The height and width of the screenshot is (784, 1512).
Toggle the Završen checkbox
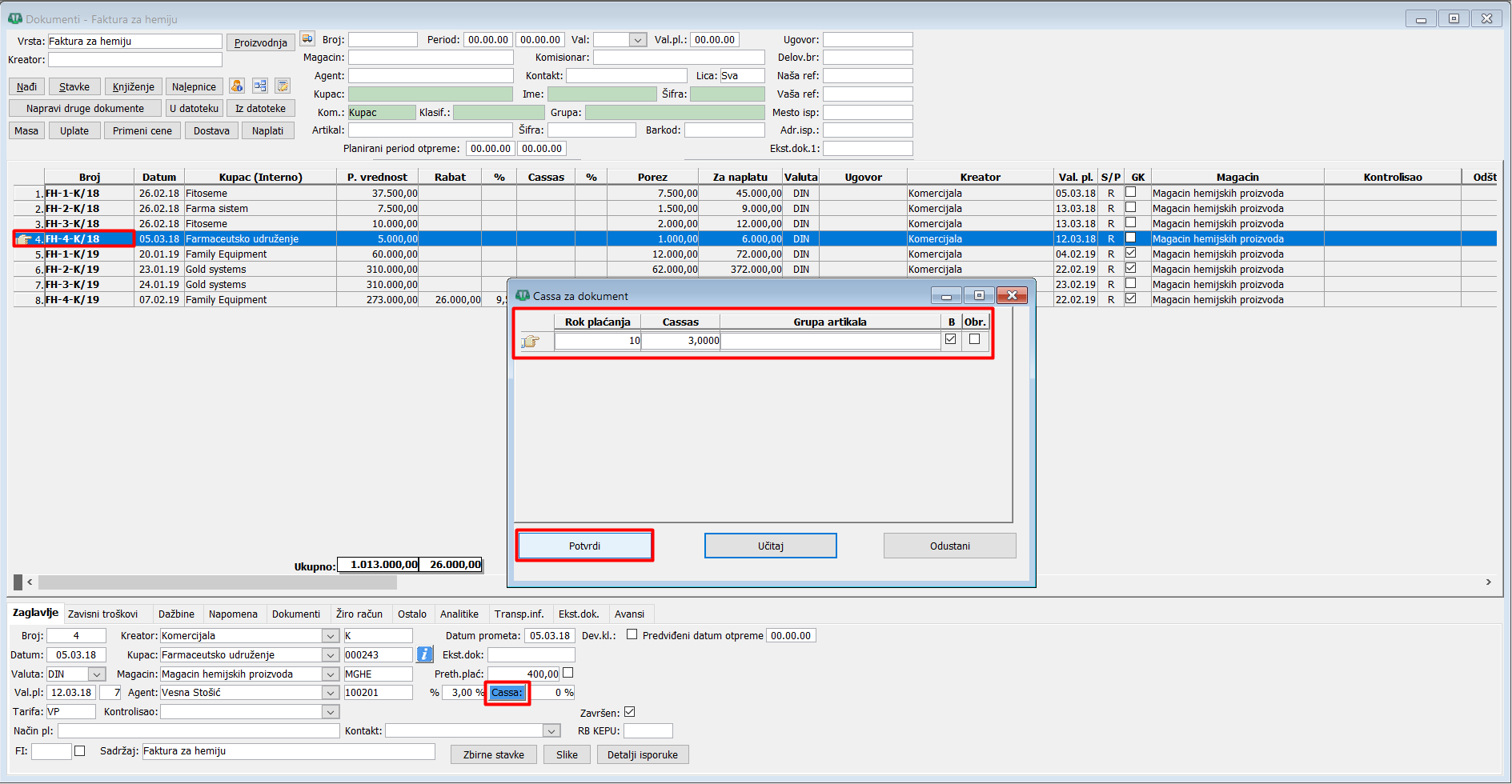(x=630, y=712)
